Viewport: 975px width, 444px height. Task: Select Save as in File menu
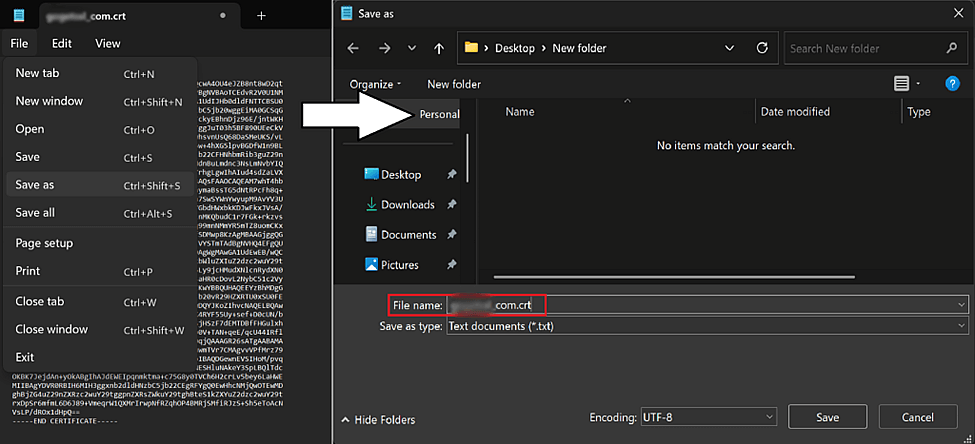[x=35, y=185]
